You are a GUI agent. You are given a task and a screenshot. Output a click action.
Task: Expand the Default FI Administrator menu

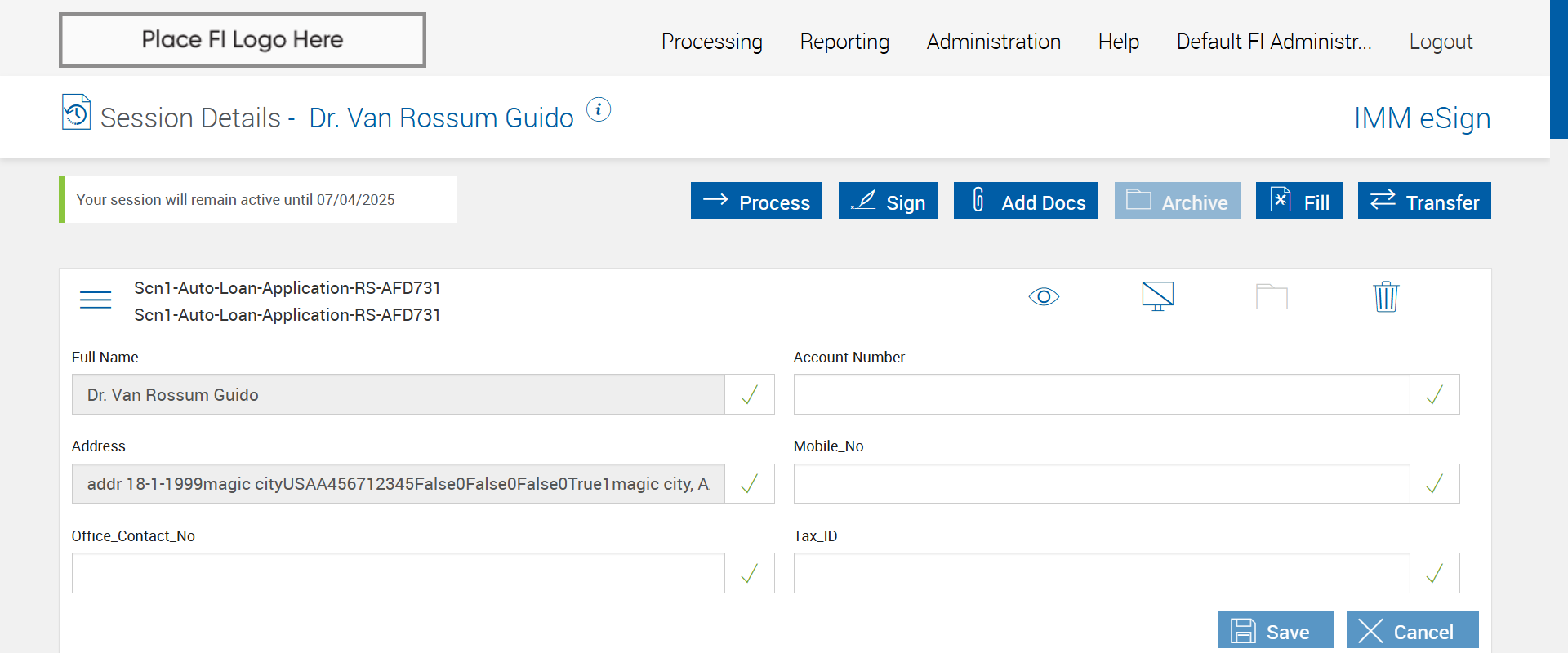click(x=1273, y=42)
